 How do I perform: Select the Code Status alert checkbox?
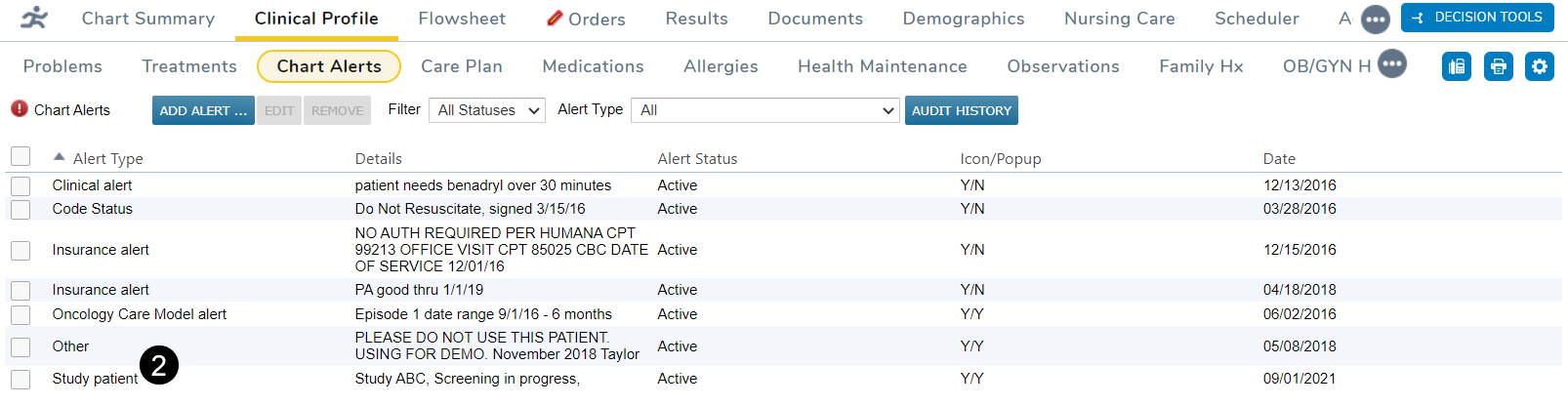pos(21,209)
